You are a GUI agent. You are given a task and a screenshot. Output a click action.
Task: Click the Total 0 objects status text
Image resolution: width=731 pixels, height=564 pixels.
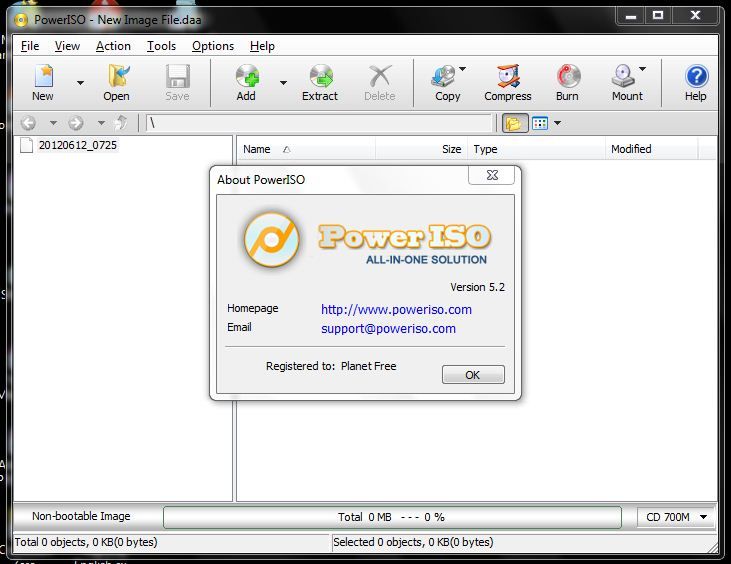86,542
